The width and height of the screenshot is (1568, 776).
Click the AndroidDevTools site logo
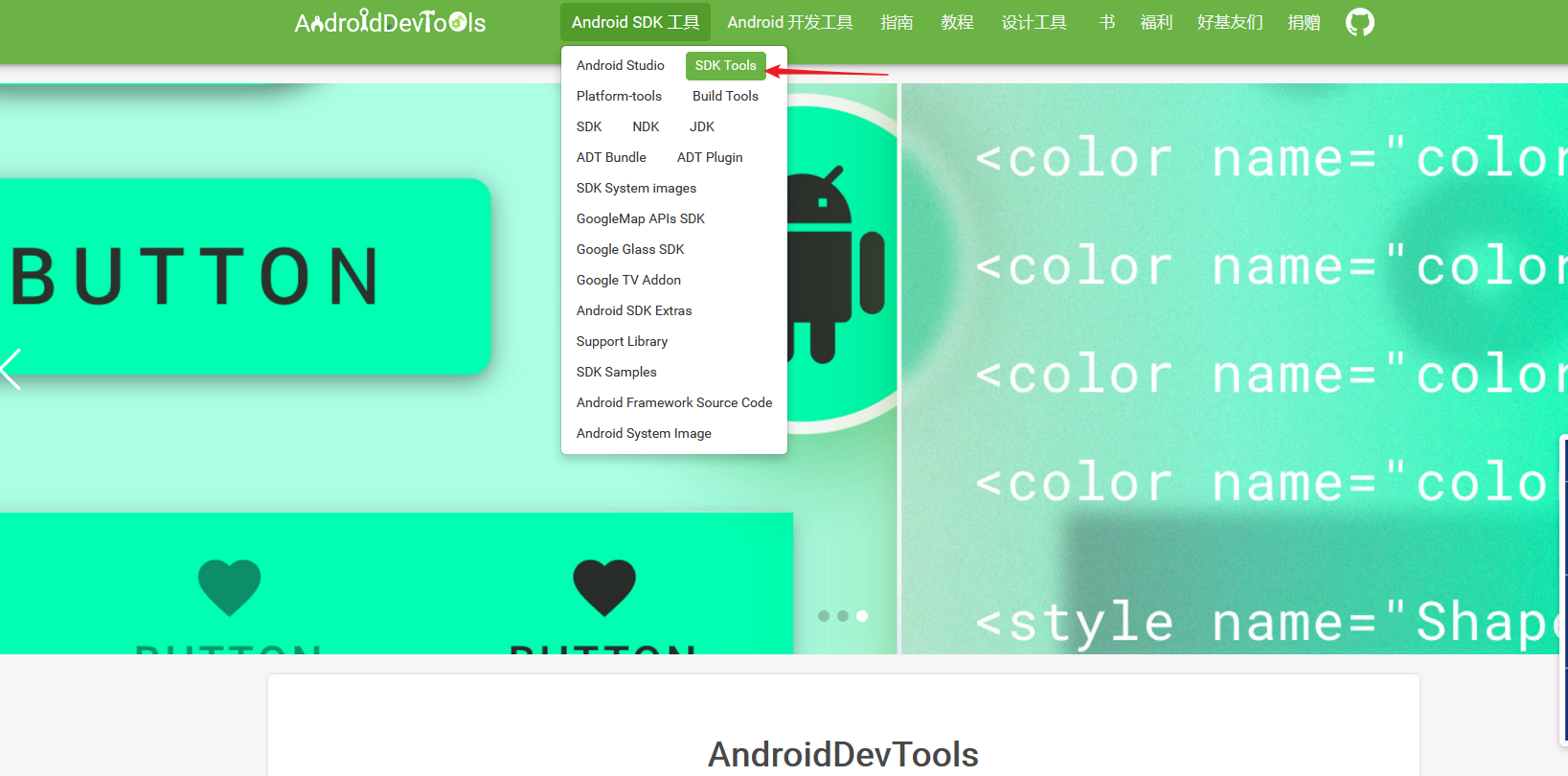tap(390, 22)
